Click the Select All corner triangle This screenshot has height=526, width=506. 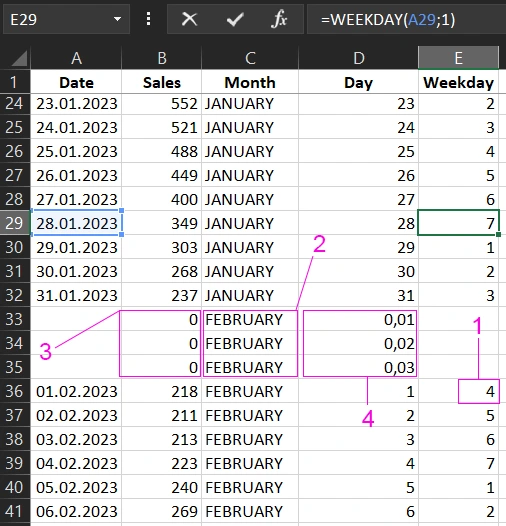19,58
